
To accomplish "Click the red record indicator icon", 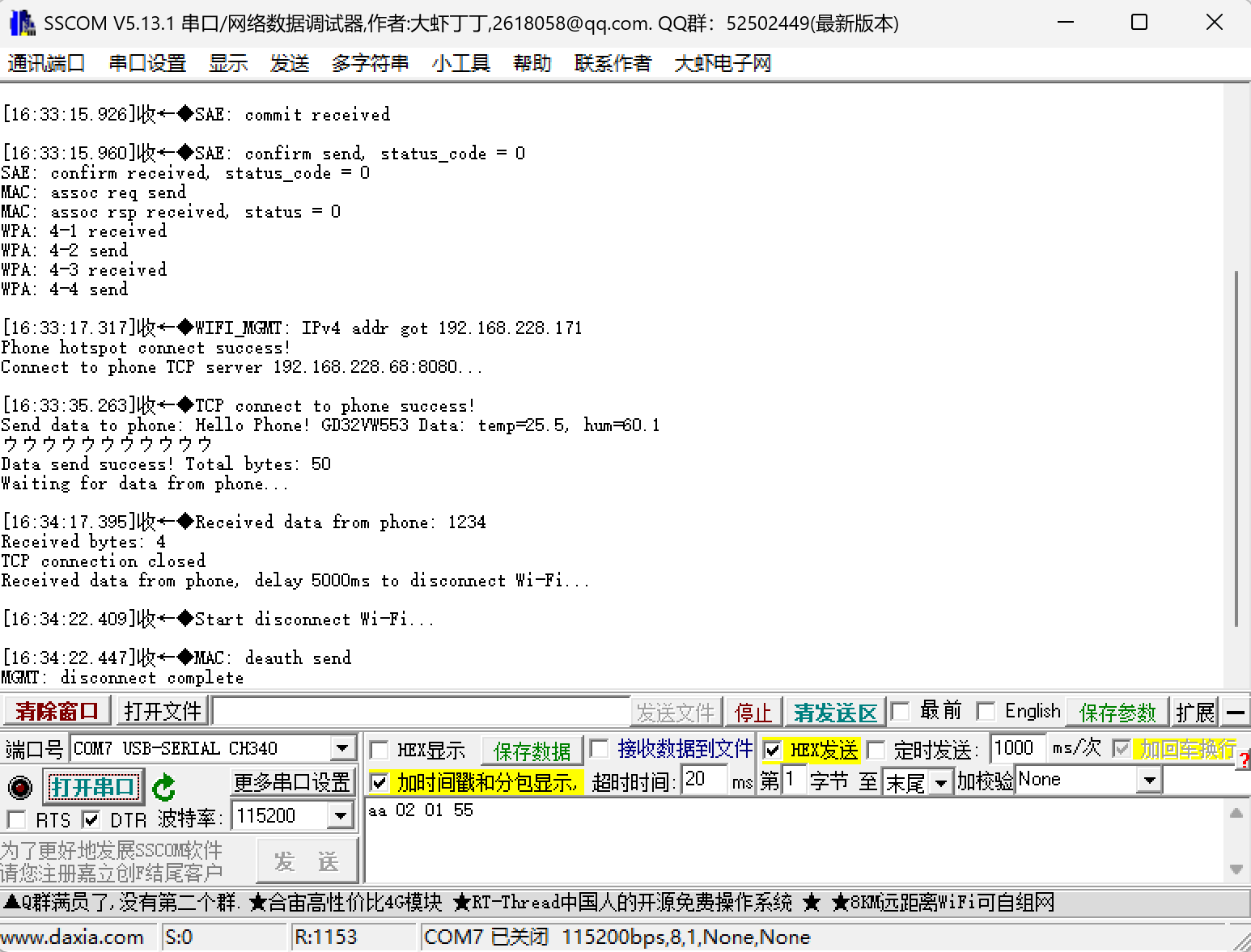I will tap(19, 787).
